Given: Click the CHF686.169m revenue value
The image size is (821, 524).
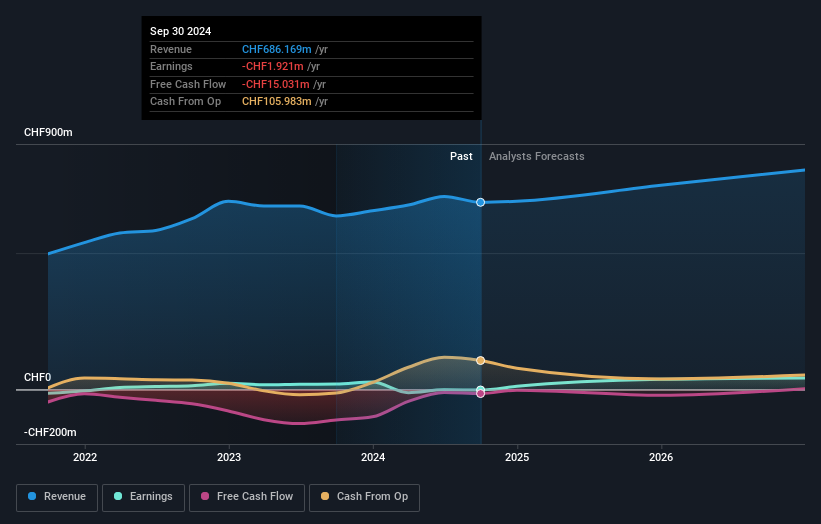Looking at the screenshot, I should pyautogui.click(x=276, y=49).
